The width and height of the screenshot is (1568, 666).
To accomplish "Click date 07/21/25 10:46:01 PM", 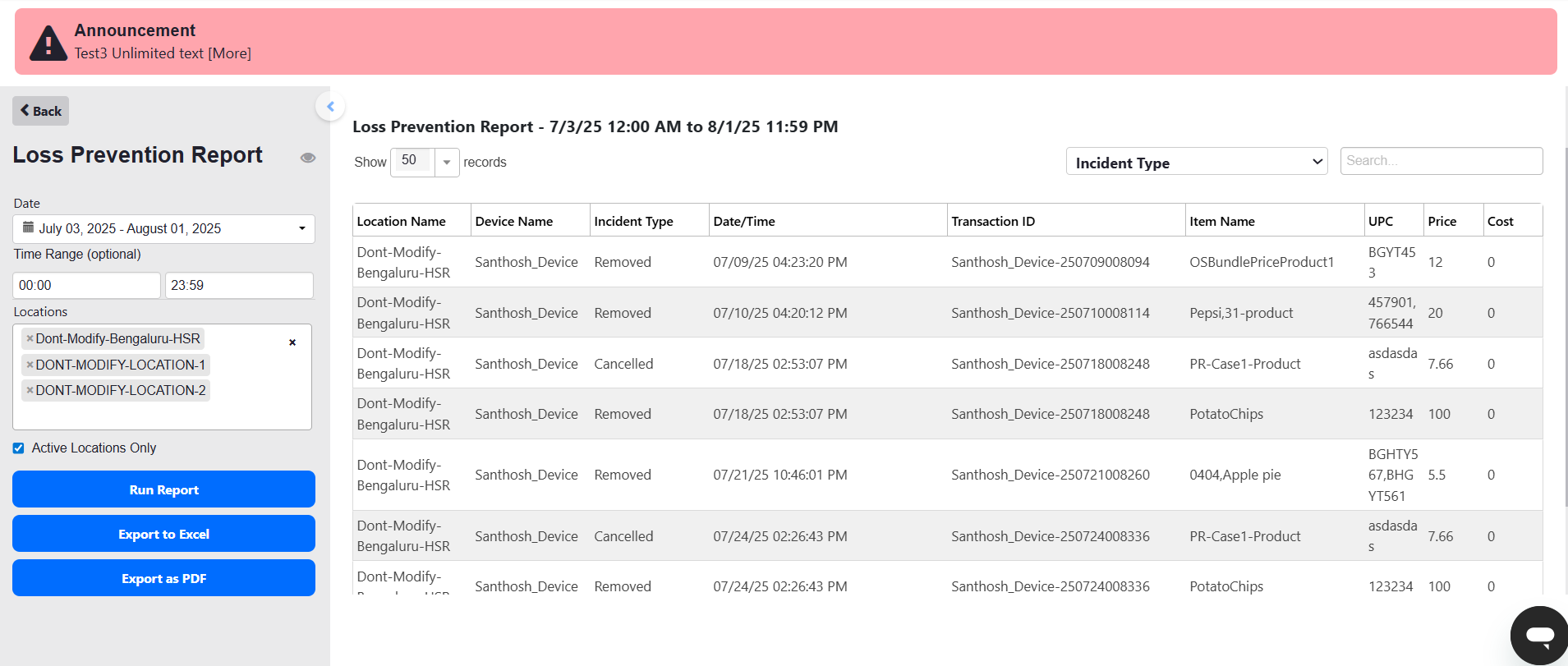I will [780, 475].
